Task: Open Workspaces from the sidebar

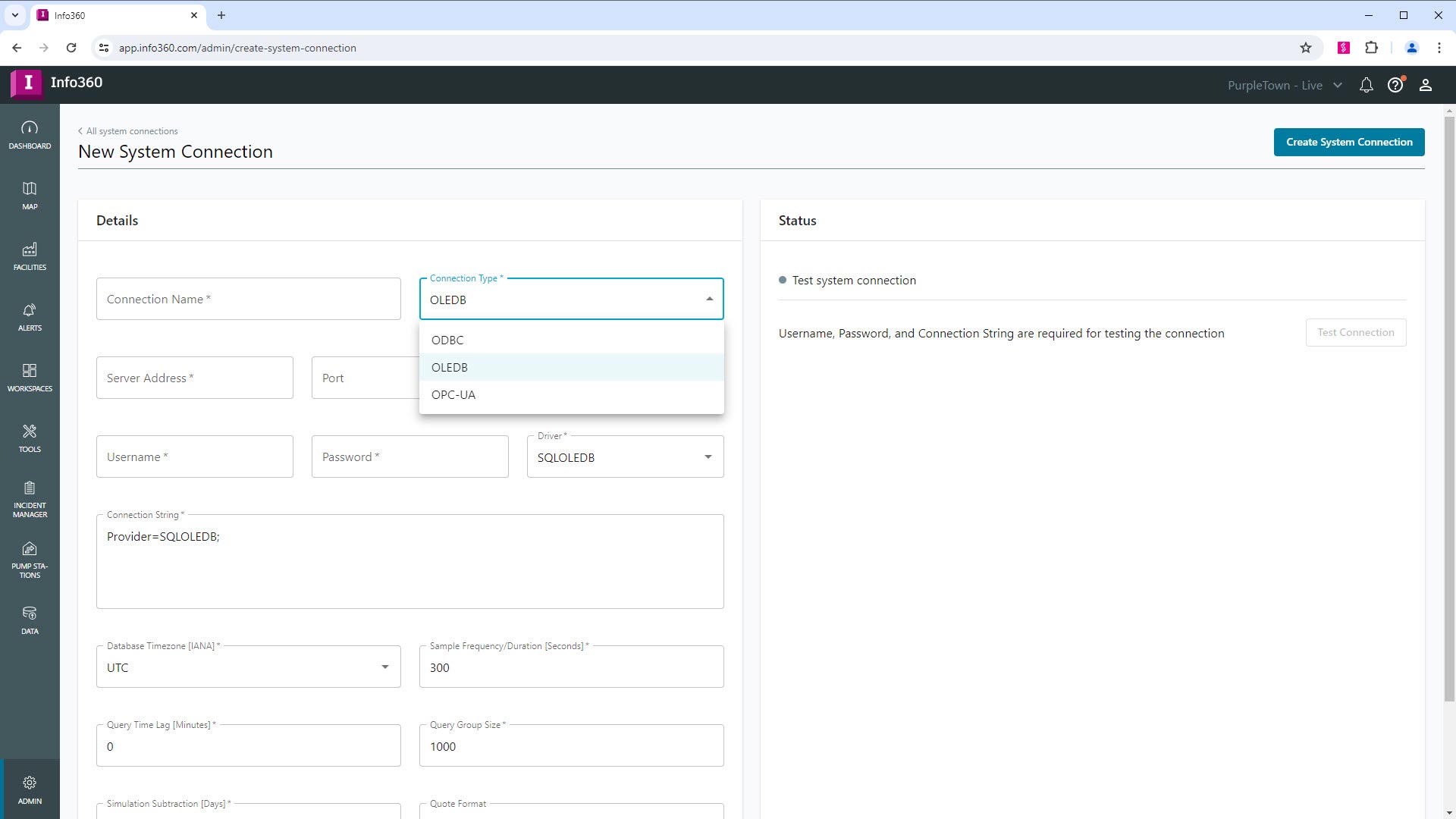Action: coord(30,378)
